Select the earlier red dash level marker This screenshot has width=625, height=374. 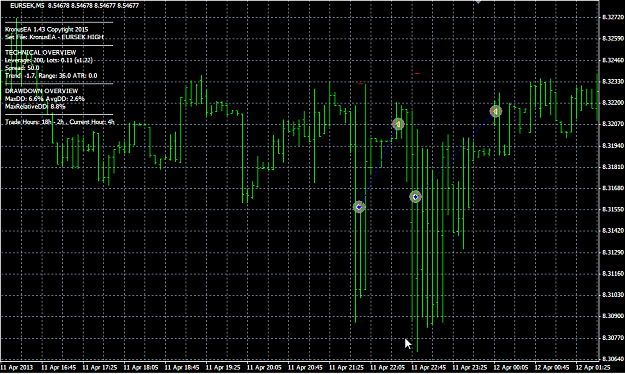(361, 84)
